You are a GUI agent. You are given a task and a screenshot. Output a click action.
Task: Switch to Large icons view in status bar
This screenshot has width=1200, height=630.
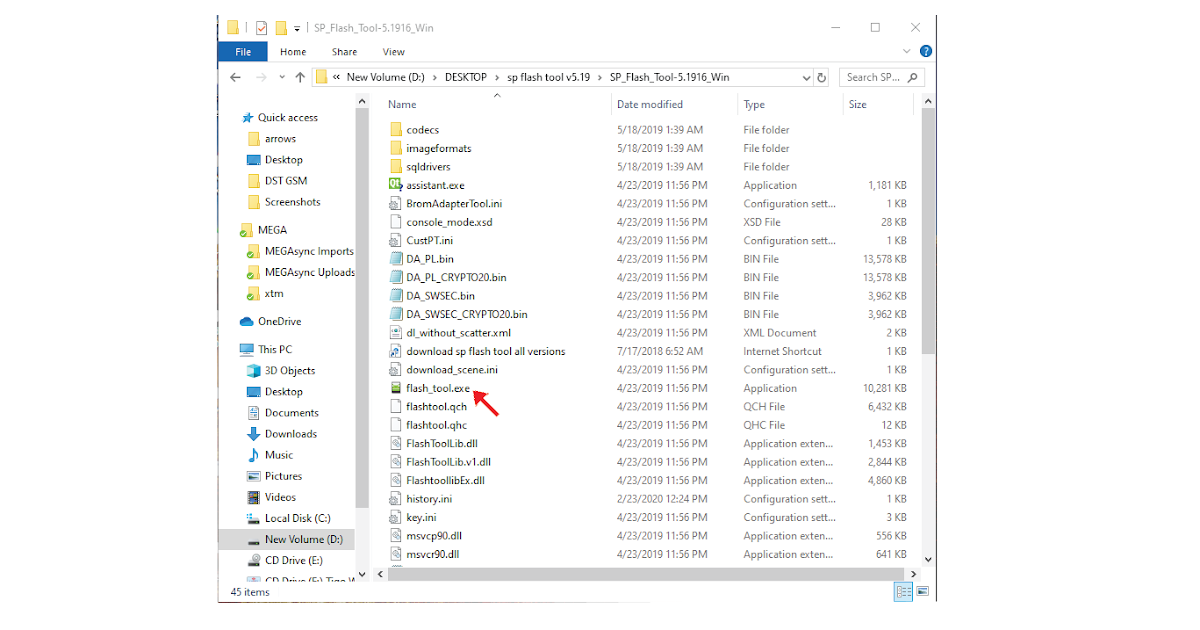click(924, 592)
